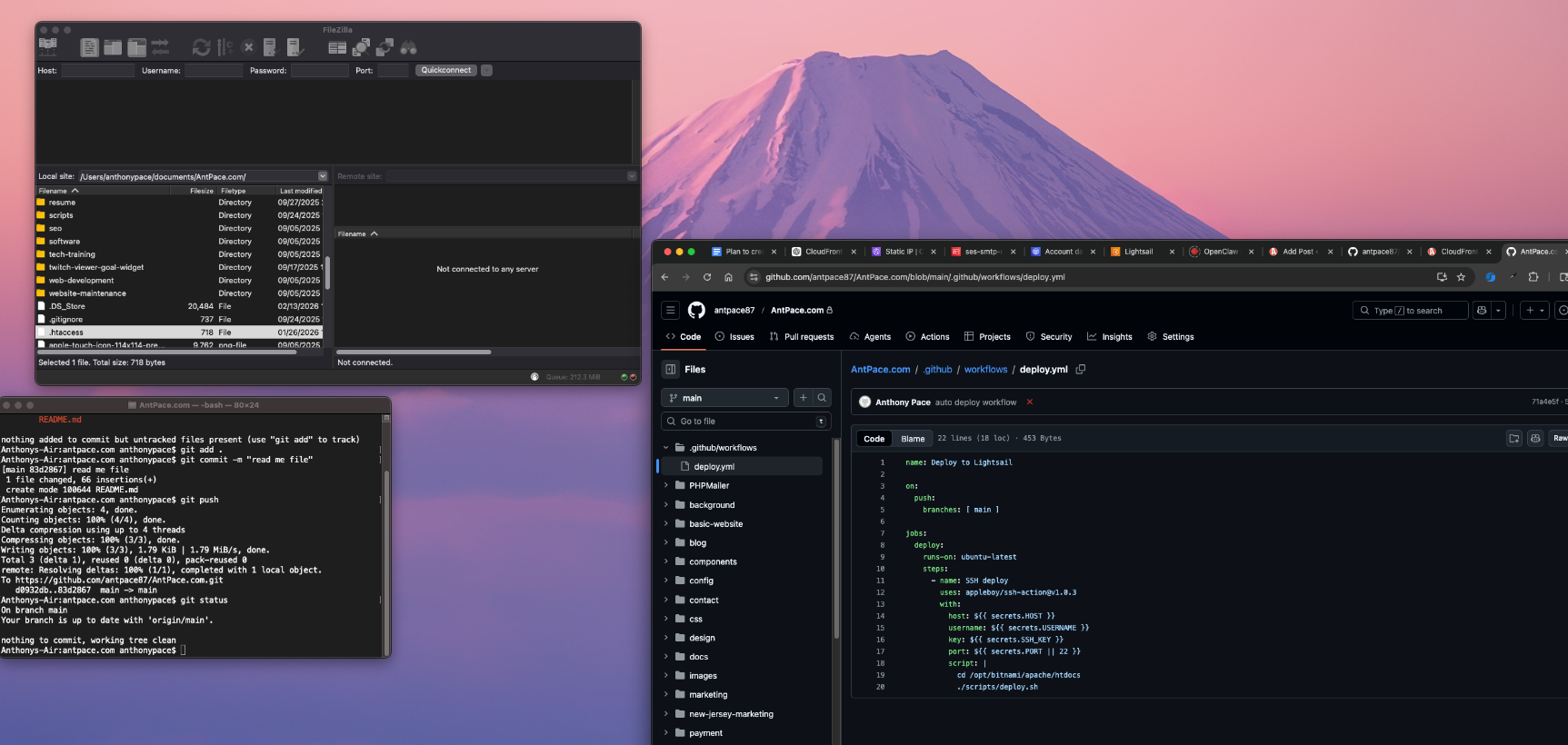This screenshot has height=745, width=1568.
Task: Click the browser extensions puzzle icon
Action: click(x=1533, y=277)
